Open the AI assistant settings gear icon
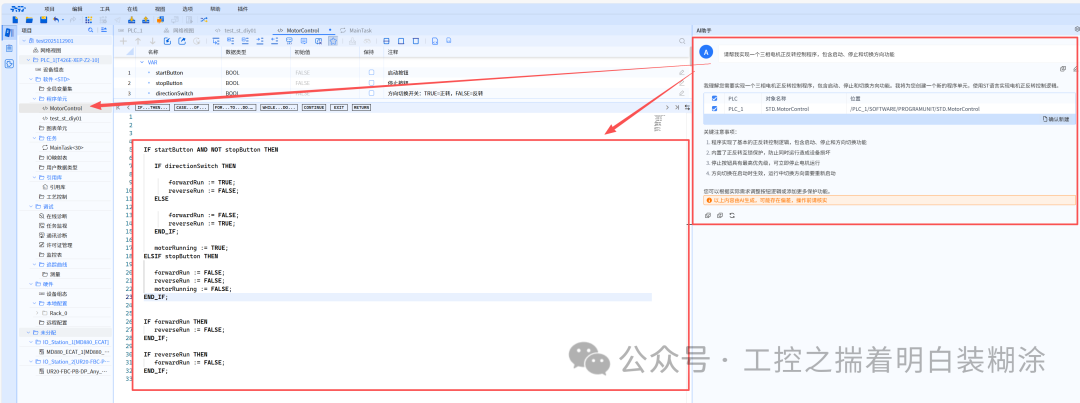 [x=1077, y=29]
